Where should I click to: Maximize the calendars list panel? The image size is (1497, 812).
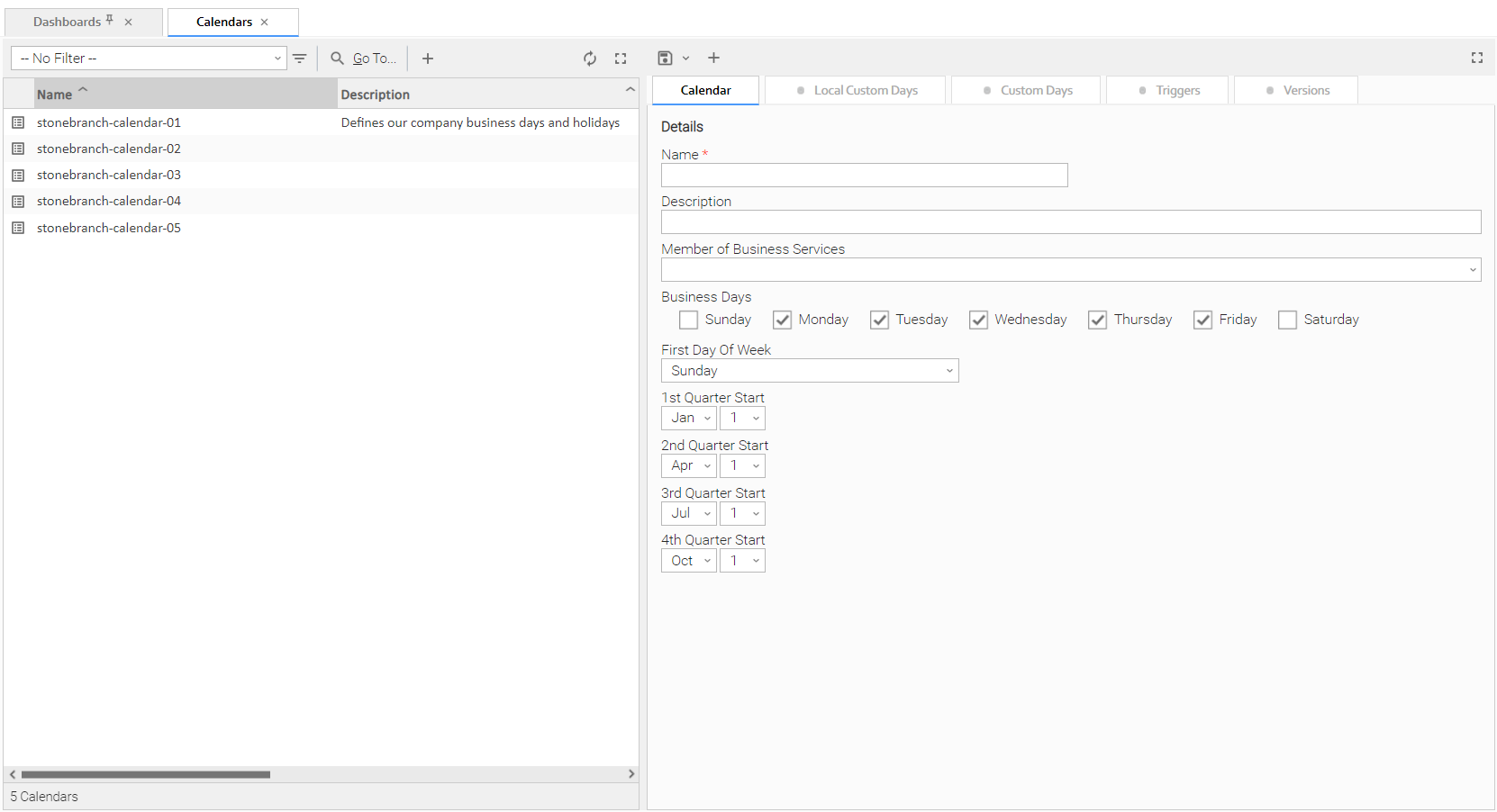pyautogui.click(x=621, y=59)
